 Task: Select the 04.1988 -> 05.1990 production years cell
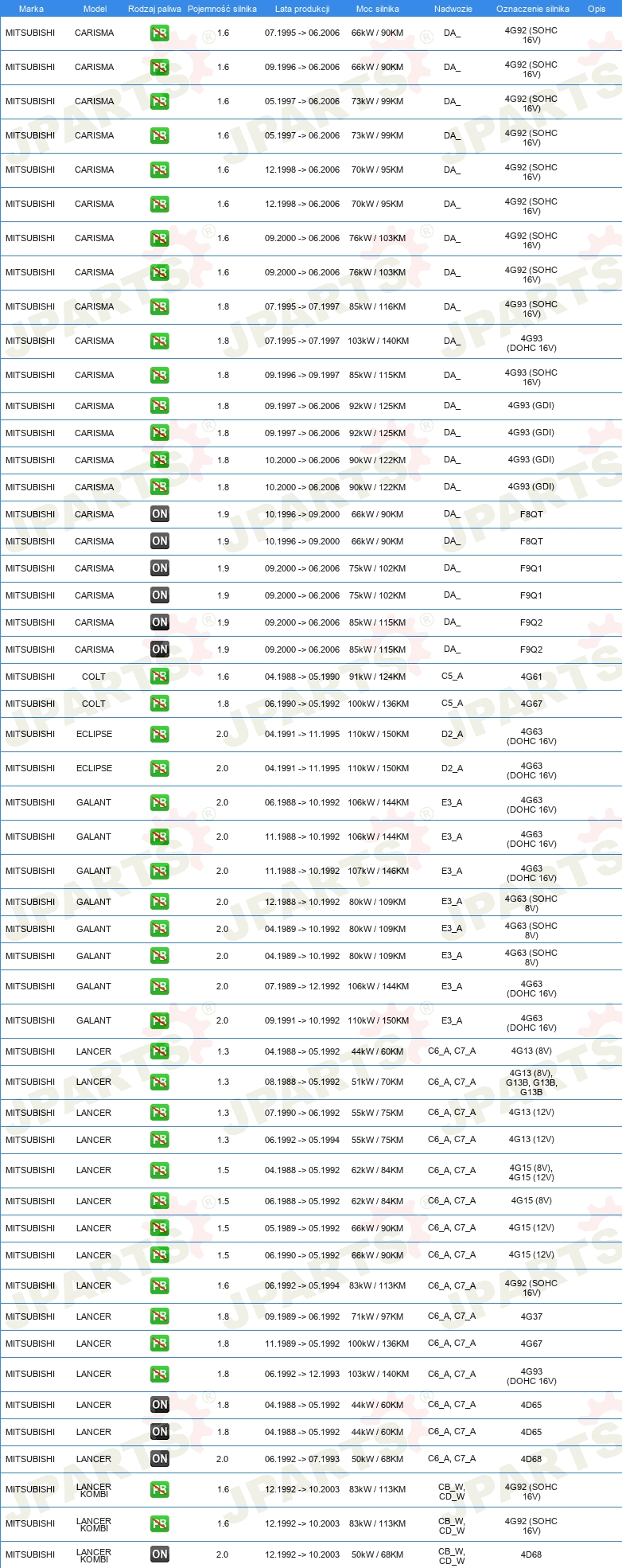pyautogui.click(x=302, y=677)
